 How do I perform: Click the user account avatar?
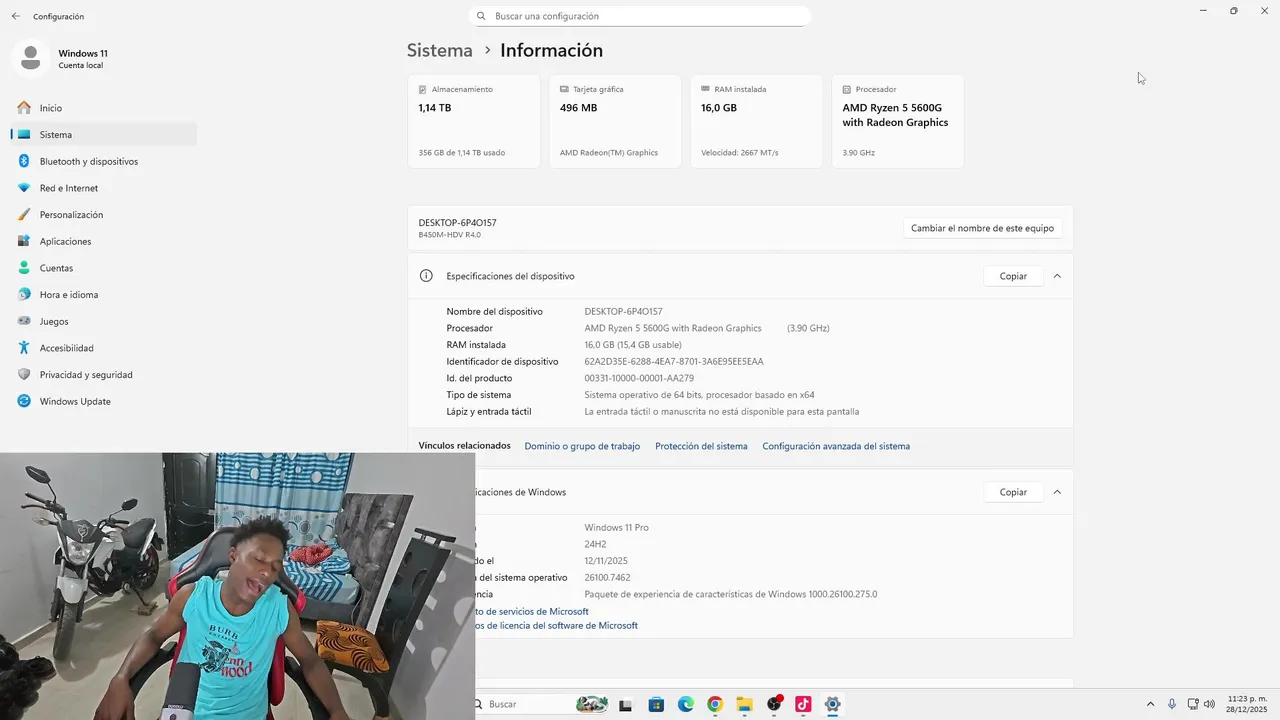(x=31, y=58)
